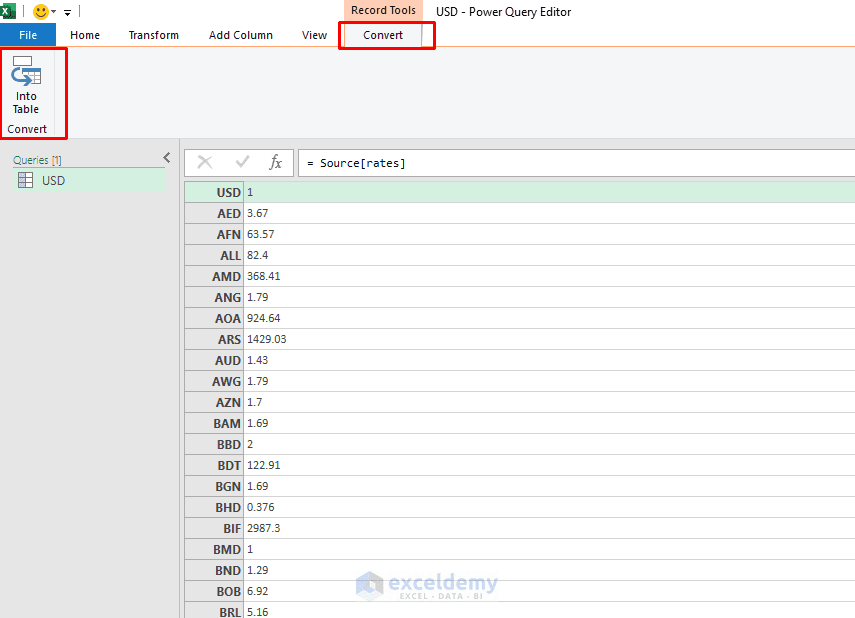Select the BMD row header
Image resolution: width=855 pixels, height=618 pixels.
tap(214, 549)
